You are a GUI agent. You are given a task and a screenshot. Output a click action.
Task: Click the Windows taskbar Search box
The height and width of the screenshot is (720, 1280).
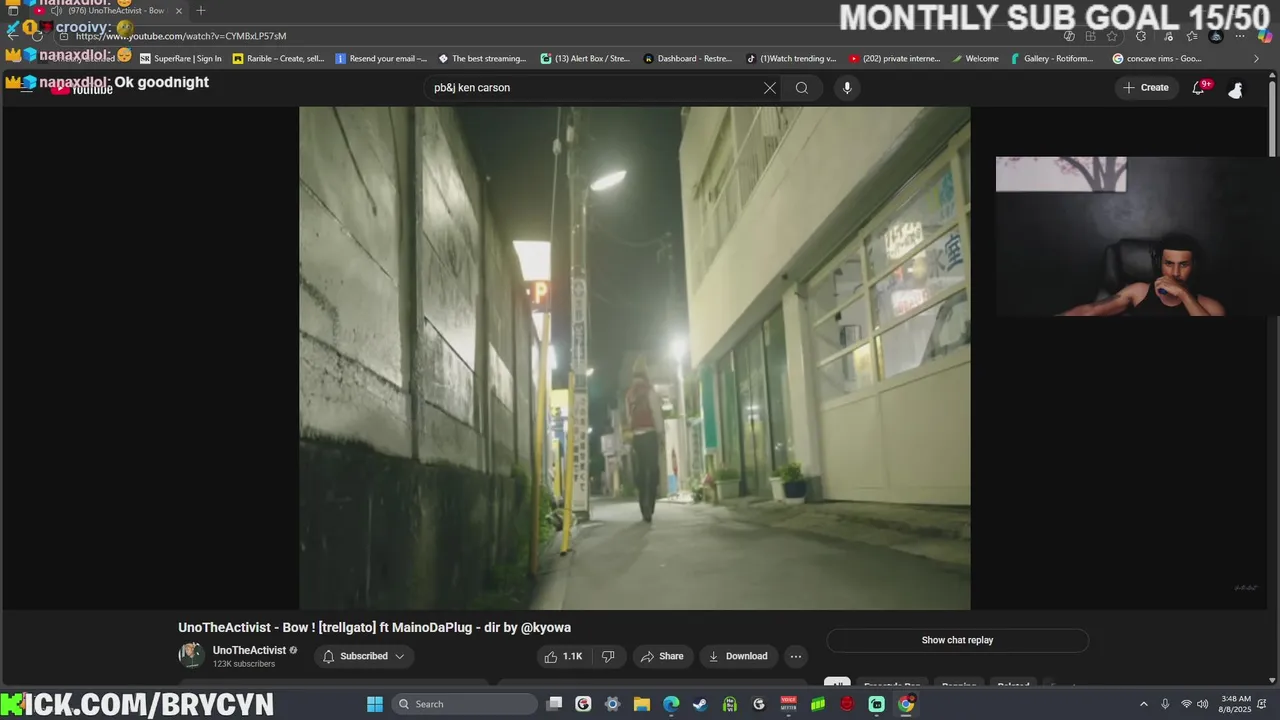(464, 704)
